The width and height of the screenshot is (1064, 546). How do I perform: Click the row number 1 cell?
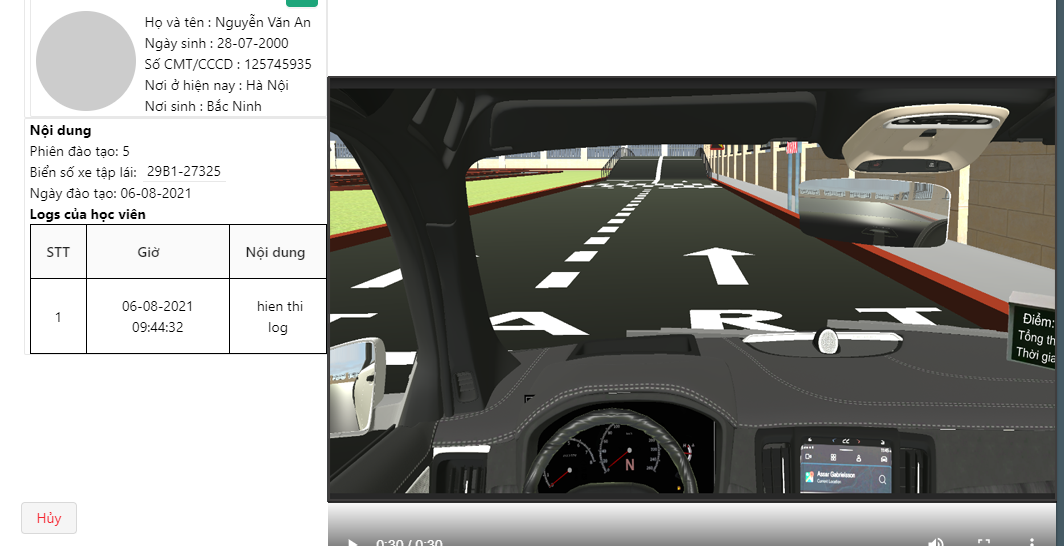click(58, 316)
